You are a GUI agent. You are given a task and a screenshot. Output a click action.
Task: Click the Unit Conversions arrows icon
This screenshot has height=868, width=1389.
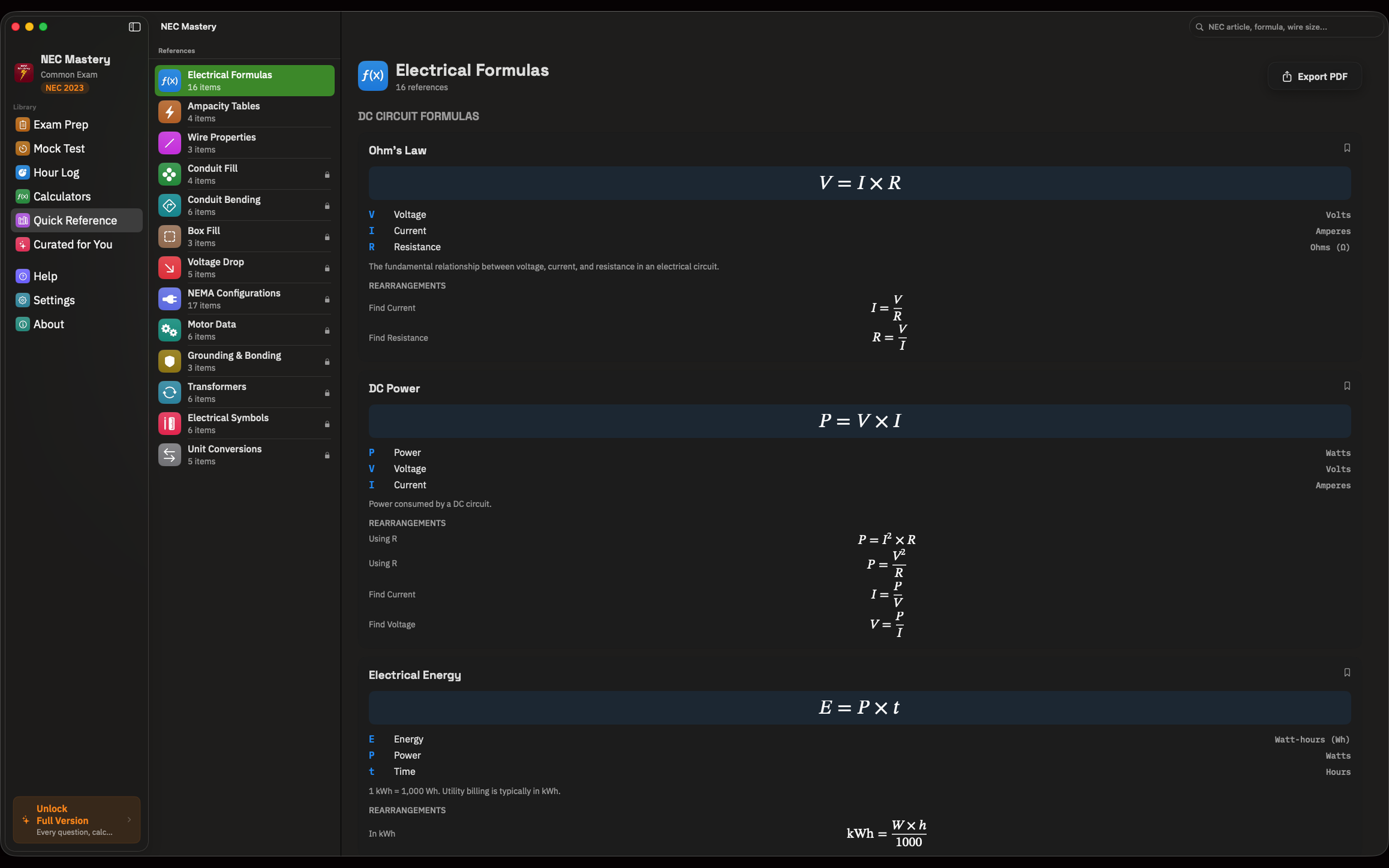point(169,455)
